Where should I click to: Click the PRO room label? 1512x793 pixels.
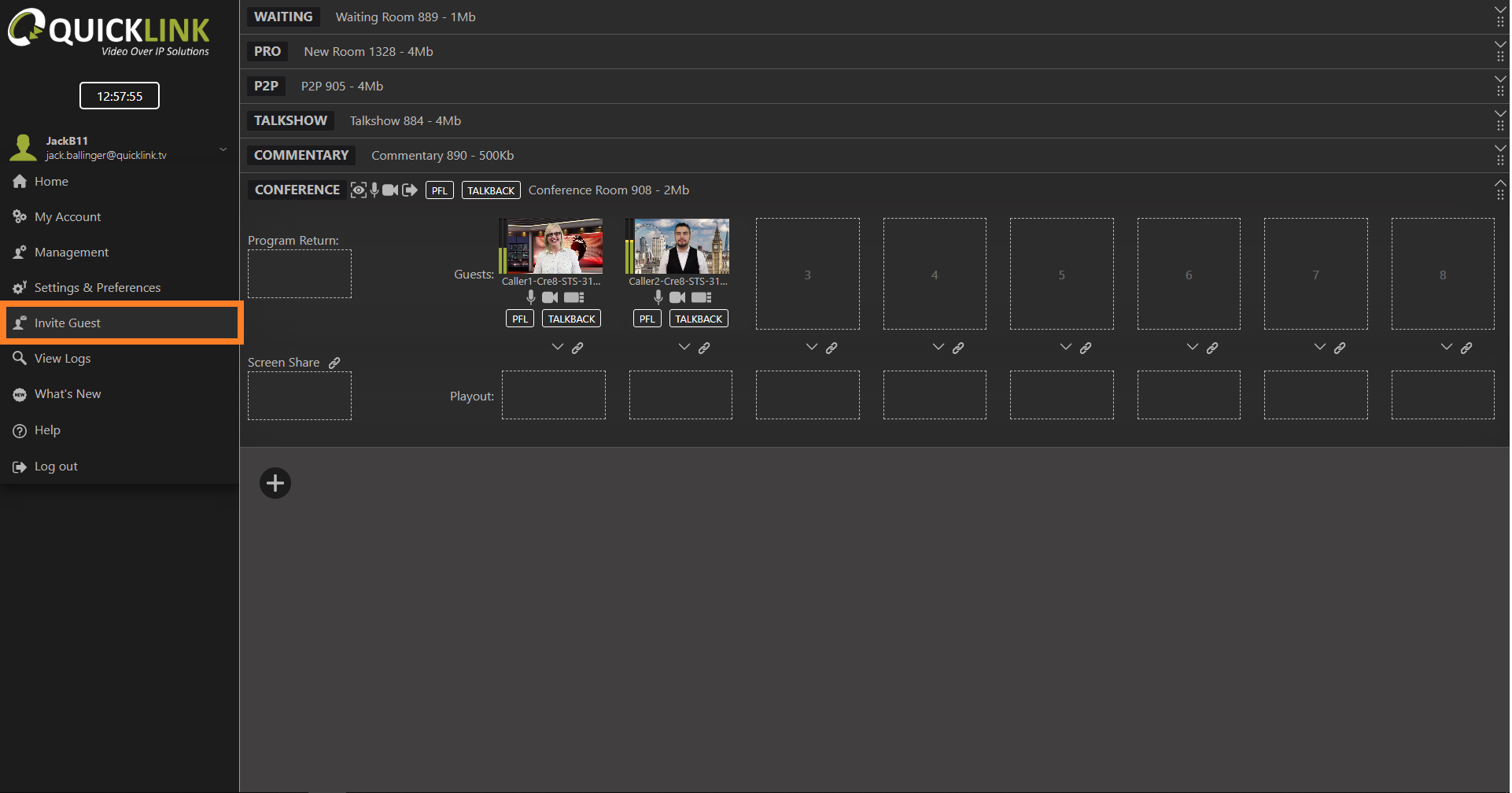267,51
